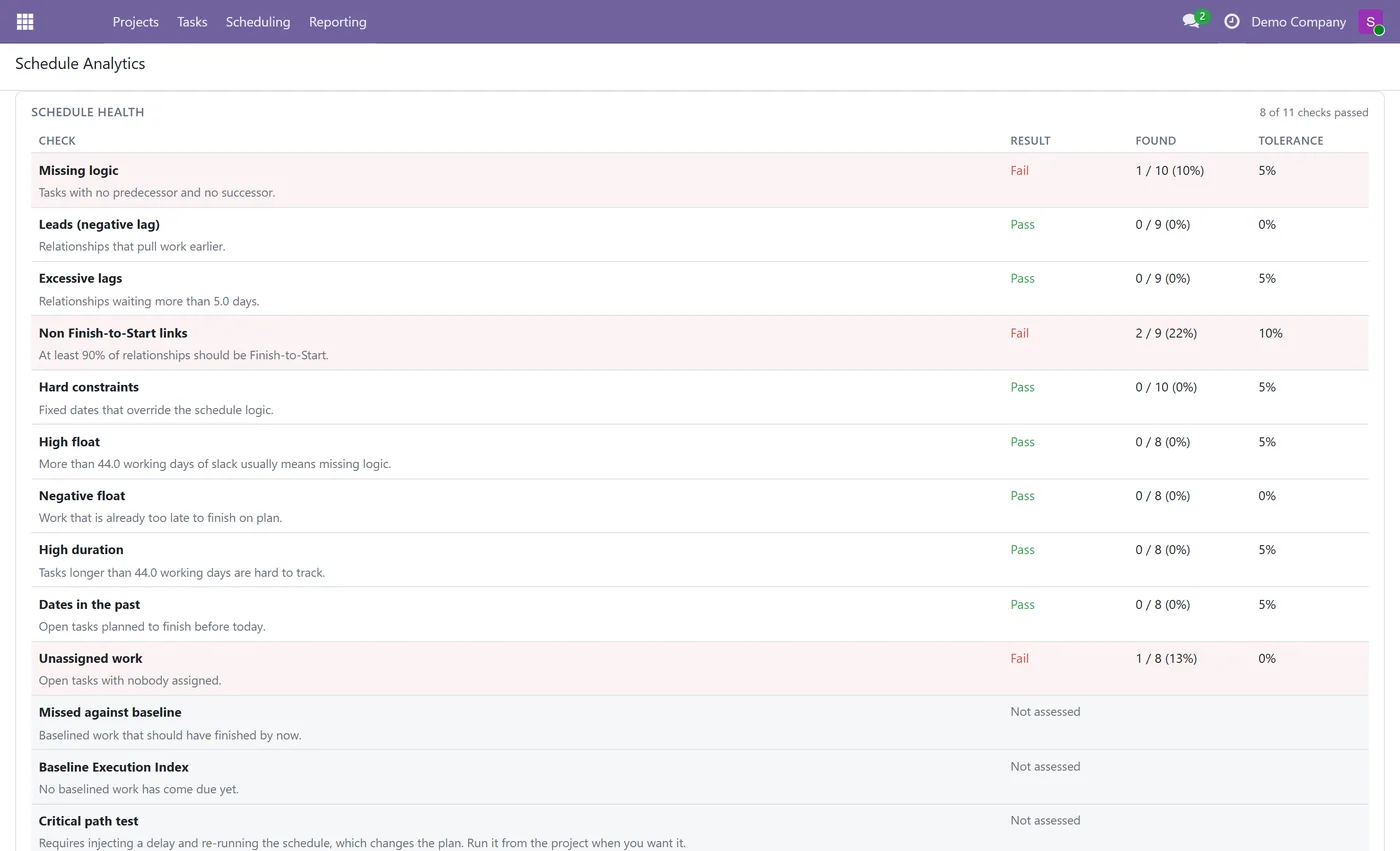
Task: Click the Pass result for Hard constraints
Action: 1022,388
